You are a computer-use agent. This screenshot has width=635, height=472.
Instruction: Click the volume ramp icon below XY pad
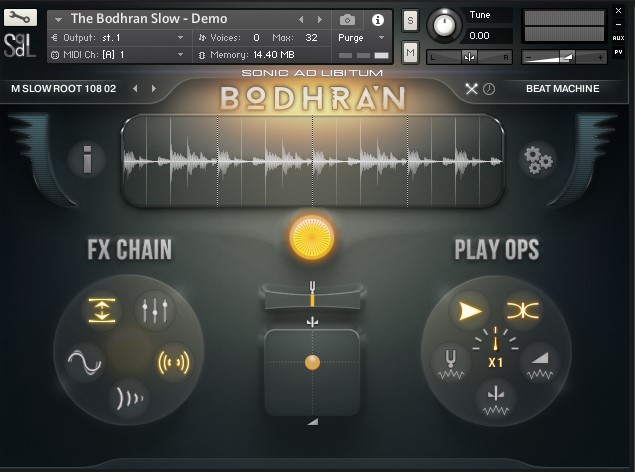click(313, 422)
